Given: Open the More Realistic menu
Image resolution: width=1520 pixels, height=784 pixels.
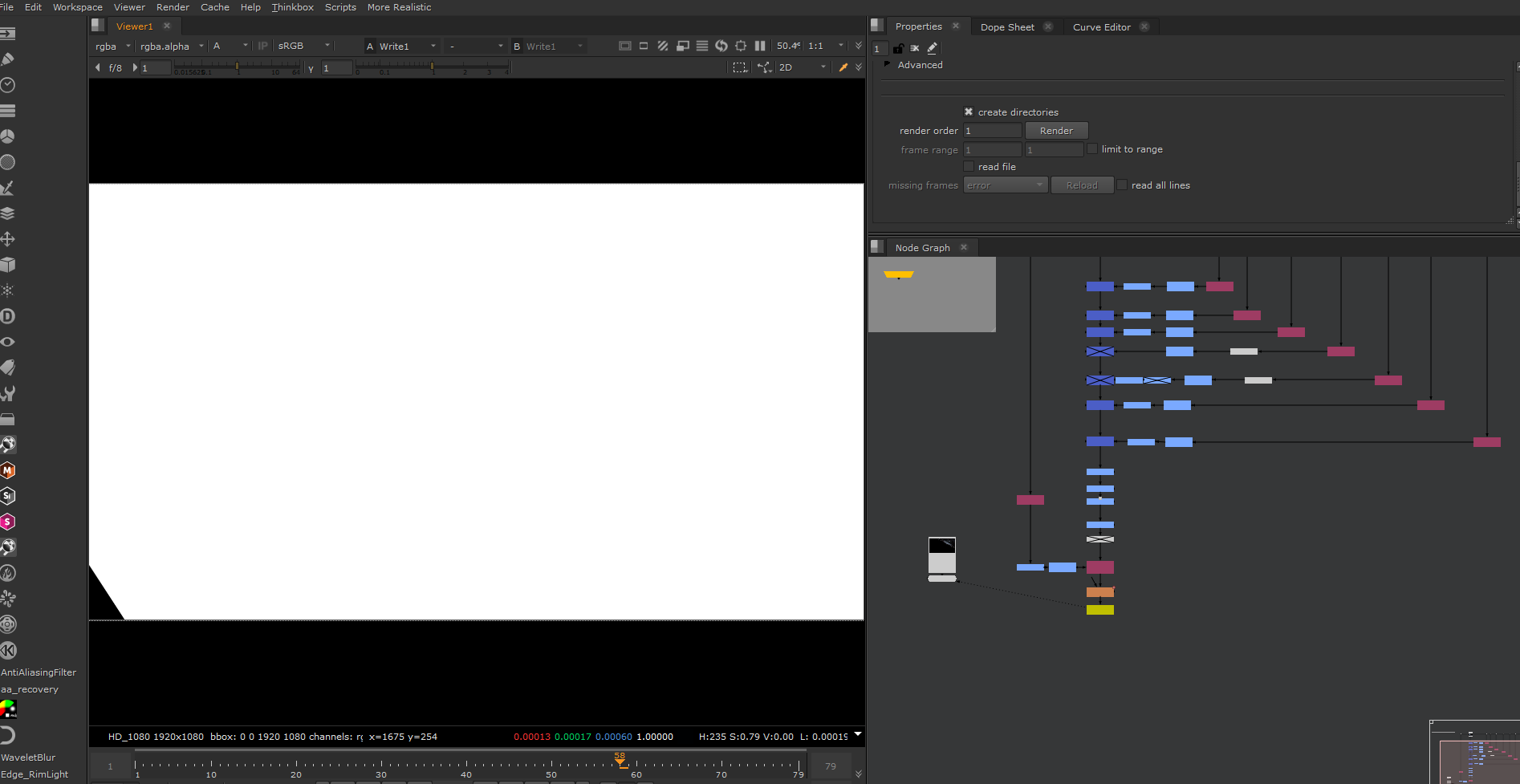Looking at the screenshot, I should [x=399, y=7].
